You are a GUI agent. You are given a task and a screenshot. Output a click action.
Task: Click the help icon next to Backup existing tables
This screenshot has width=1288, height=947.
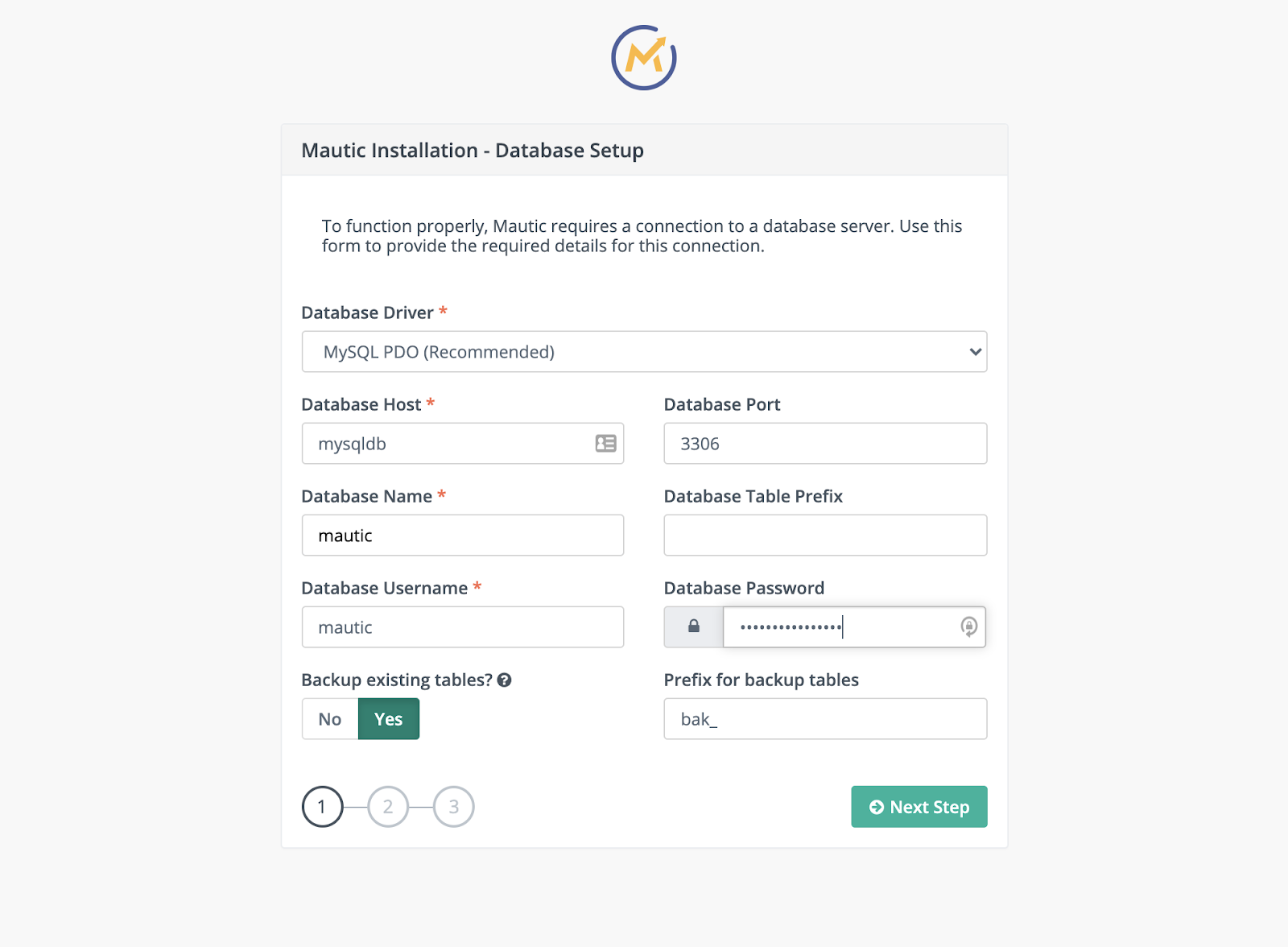pos(505,680)
